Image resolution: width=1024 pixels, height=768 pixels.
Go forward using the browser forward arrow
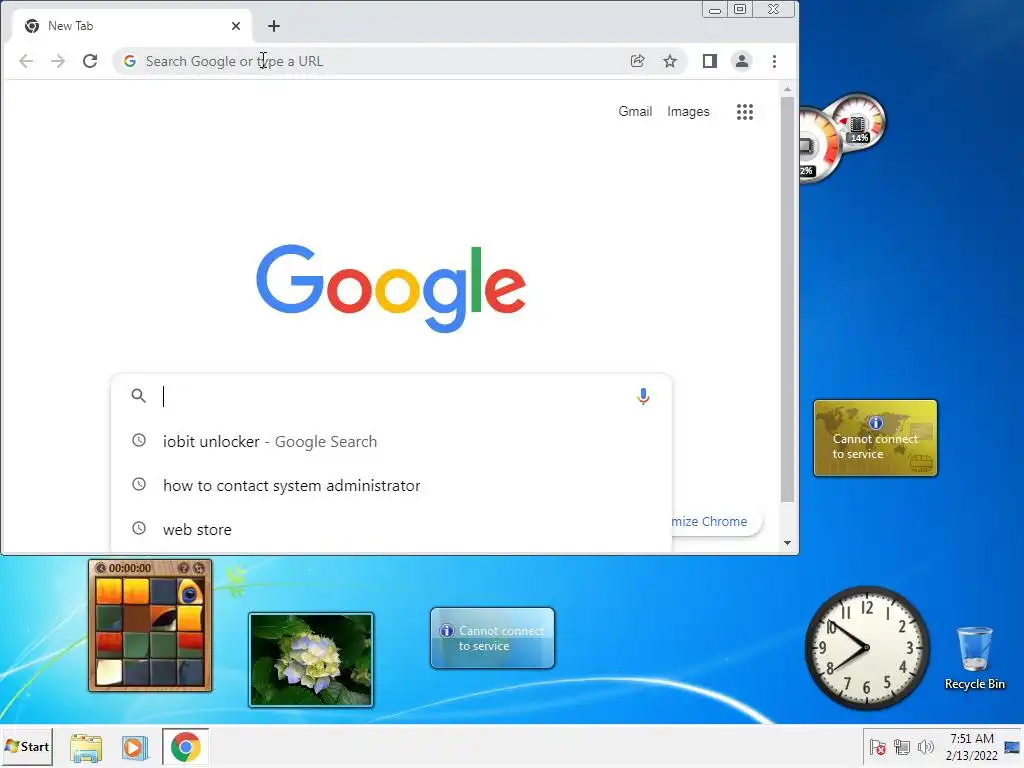58,61
